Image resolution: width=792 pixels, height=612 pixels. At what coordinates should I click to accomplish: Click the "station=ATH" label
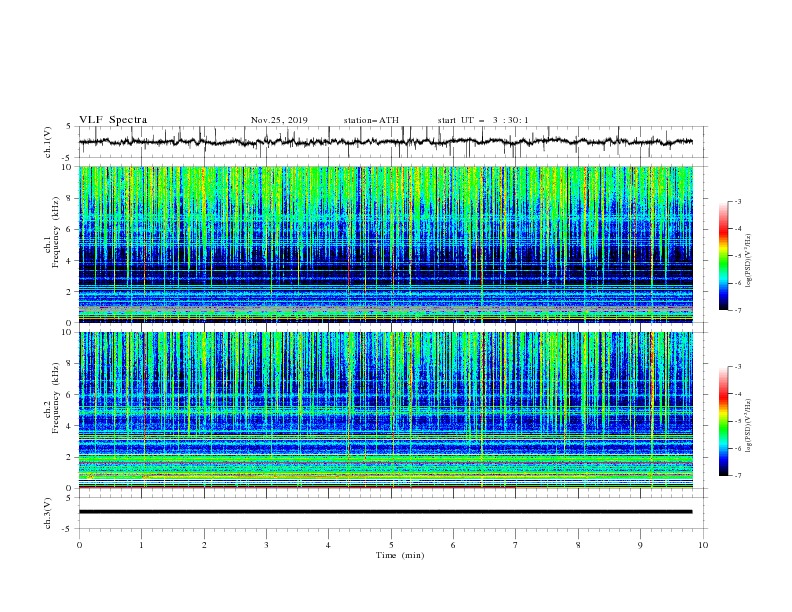coord(371,120)
